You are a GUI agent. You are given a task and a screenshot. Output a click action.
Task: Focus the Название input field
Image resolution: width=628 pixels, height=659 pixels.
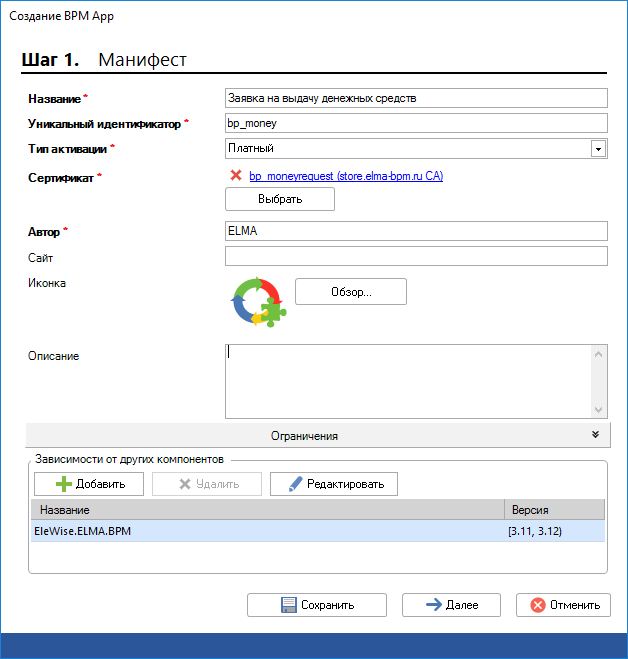click(x=416, y=98)
